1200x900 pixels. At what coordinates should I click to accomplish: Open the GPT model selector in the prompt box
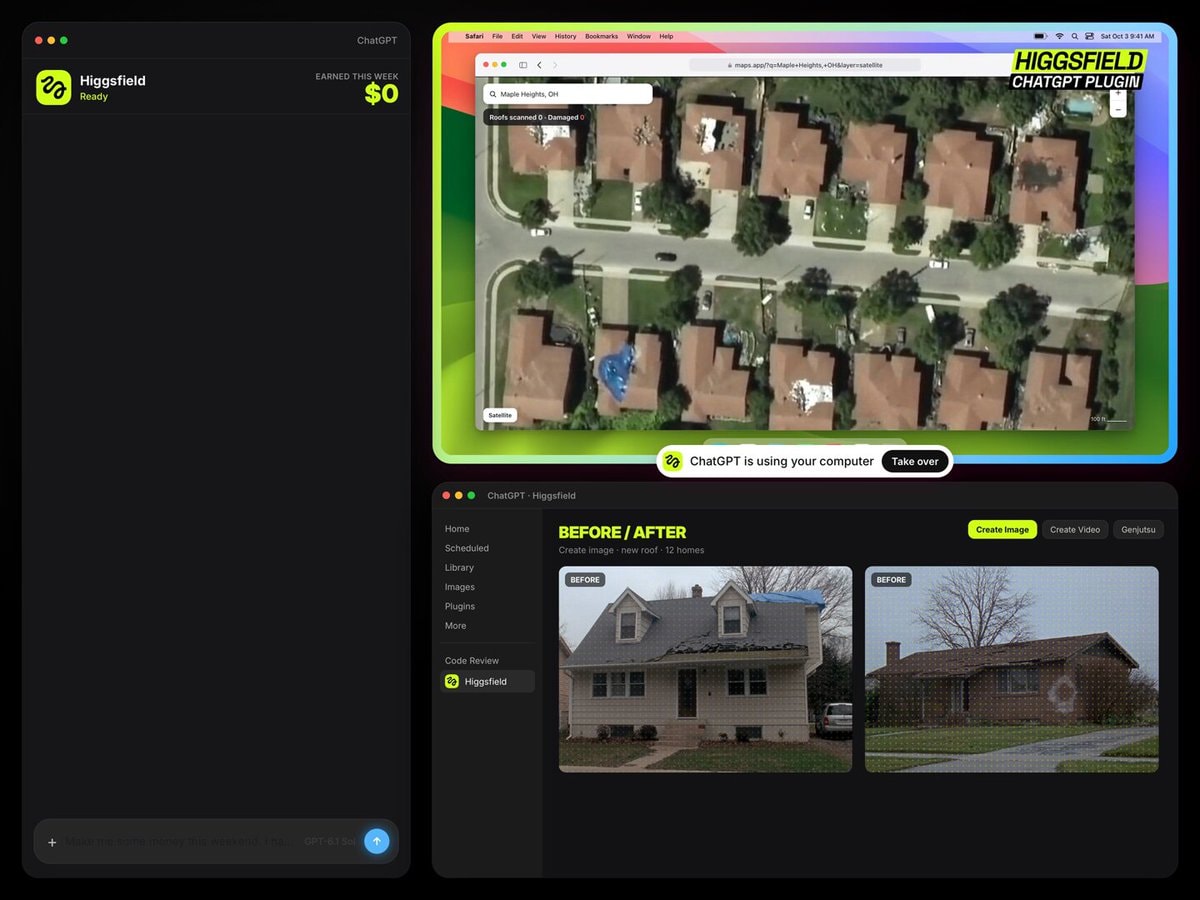tap(330, 842)
